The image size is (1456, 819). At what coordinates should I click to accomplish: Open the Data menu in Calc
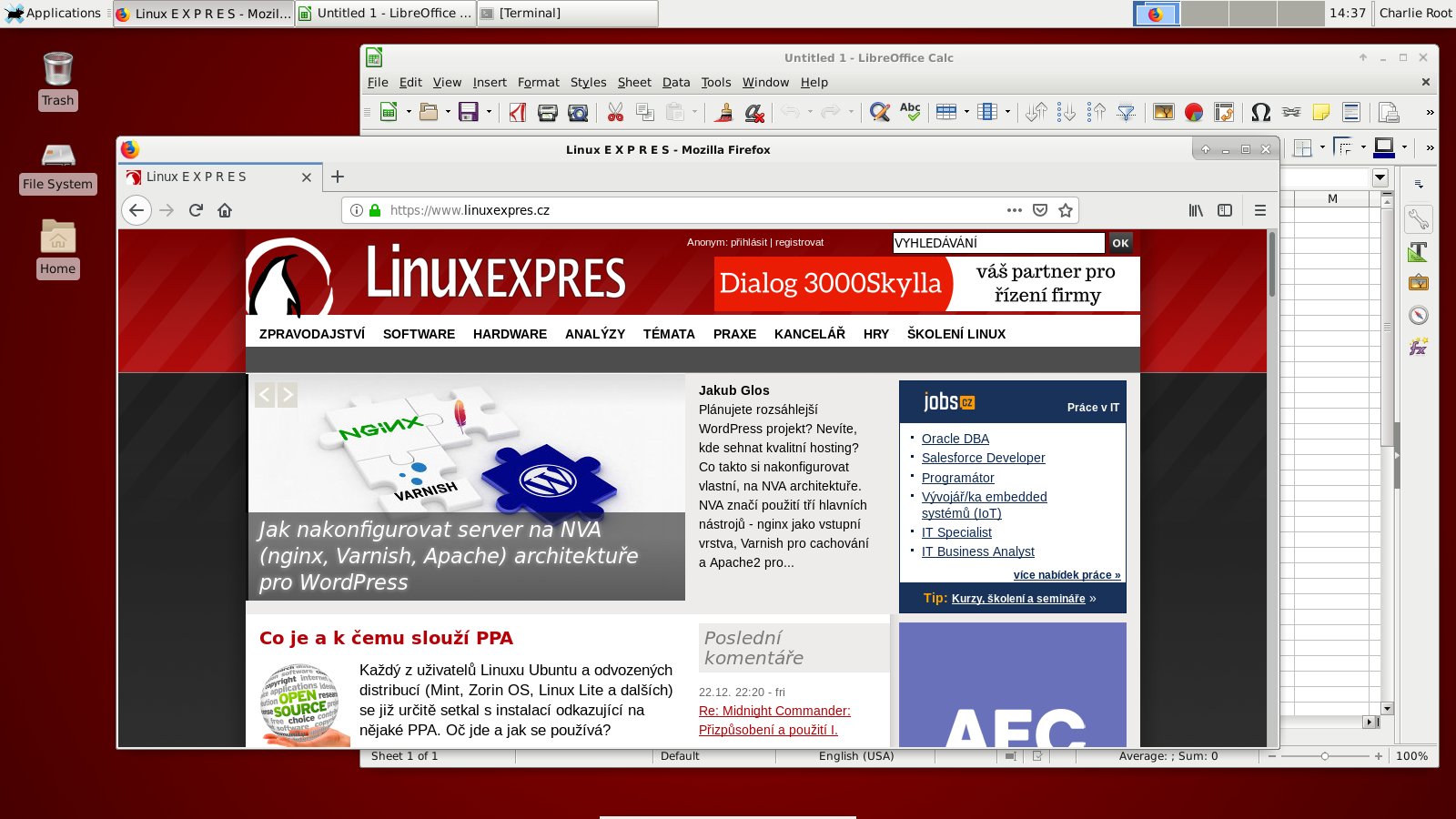tap(676, 82)
